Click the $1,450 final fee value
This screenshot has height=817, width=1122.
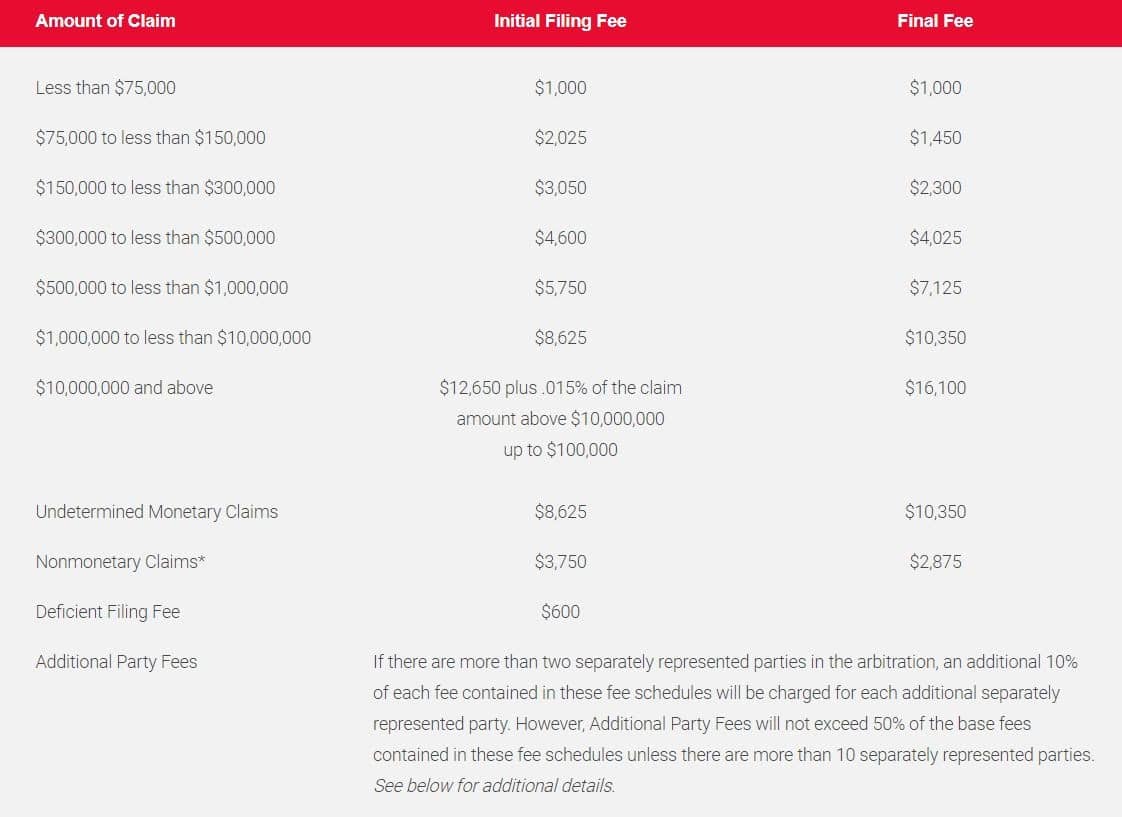click(935, 138)
